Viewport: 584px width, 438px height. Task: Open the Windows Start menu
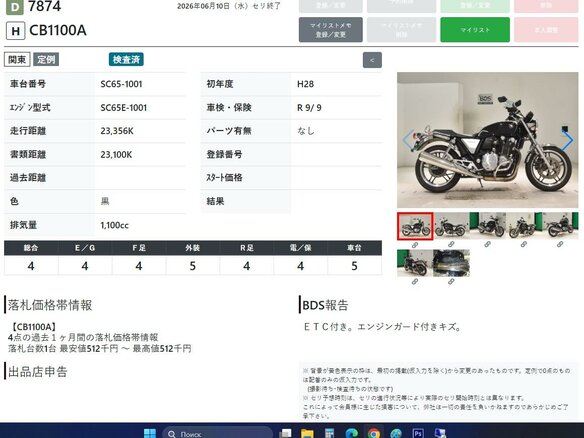150,434
